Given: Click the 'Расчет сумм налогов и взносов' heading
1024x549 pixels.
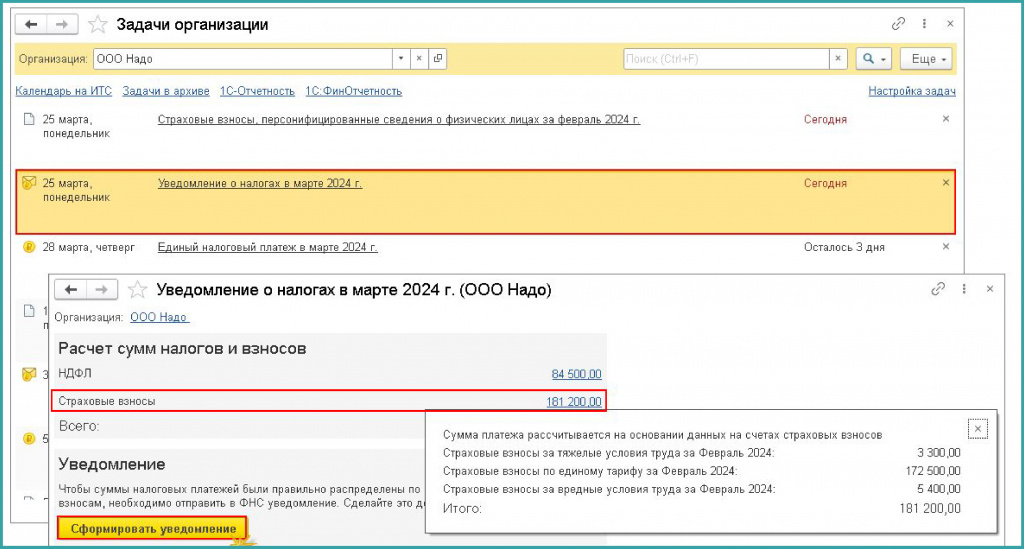Looking at the screenshot, I should pyautogui.click(x=182, y=349).
